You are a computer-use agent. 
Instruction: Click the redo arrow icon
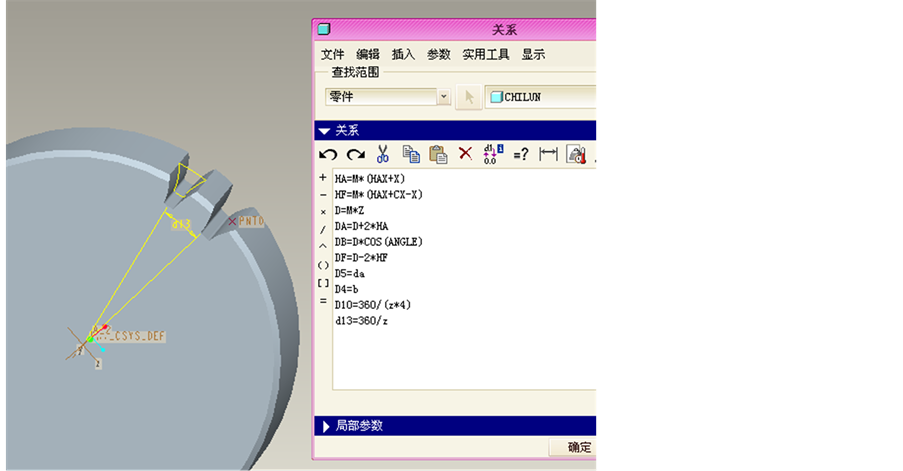coord(355,154)
